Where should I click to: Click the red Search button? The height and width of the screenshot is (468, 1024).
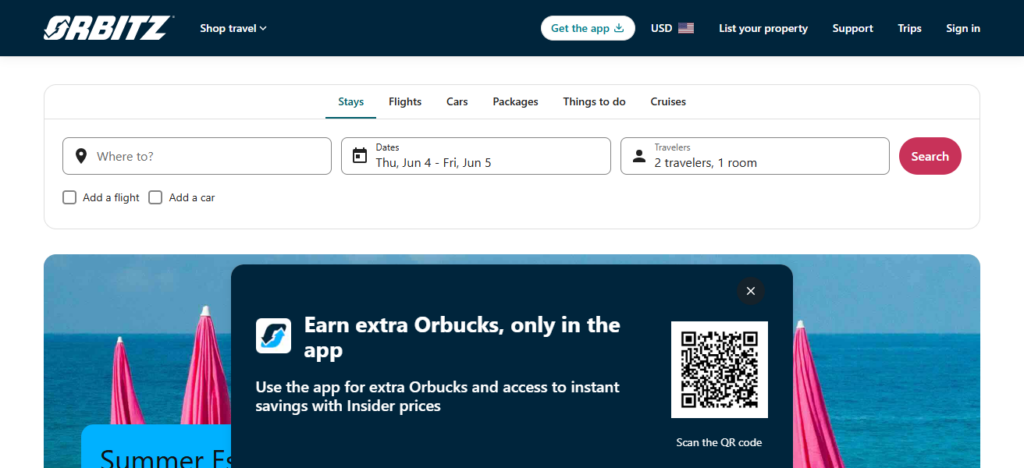click(x=930, y=156)
